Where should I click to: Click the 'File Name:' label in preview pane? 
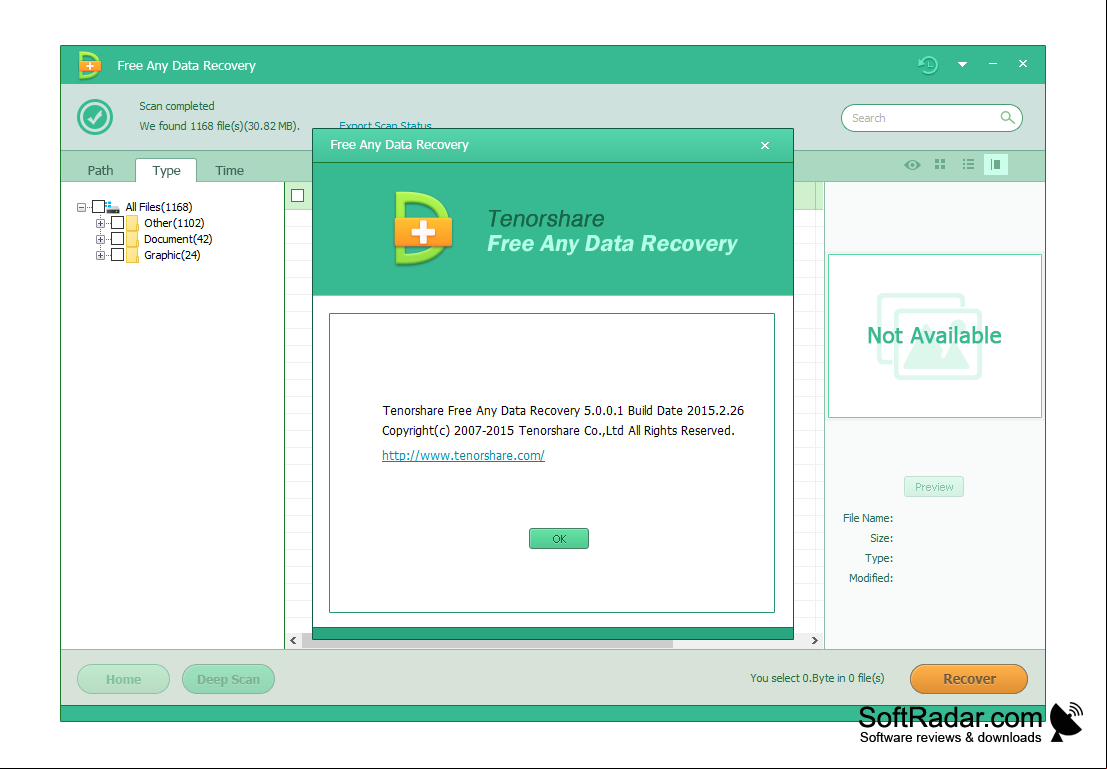pos(868,518)
